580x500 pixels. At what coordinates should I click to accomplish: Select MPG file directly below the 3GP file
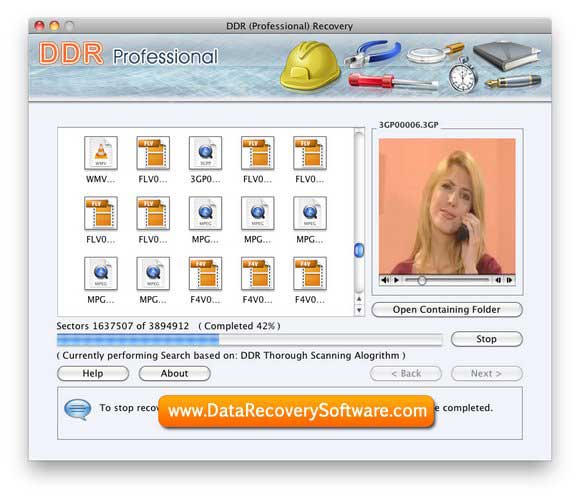point(205,213)
